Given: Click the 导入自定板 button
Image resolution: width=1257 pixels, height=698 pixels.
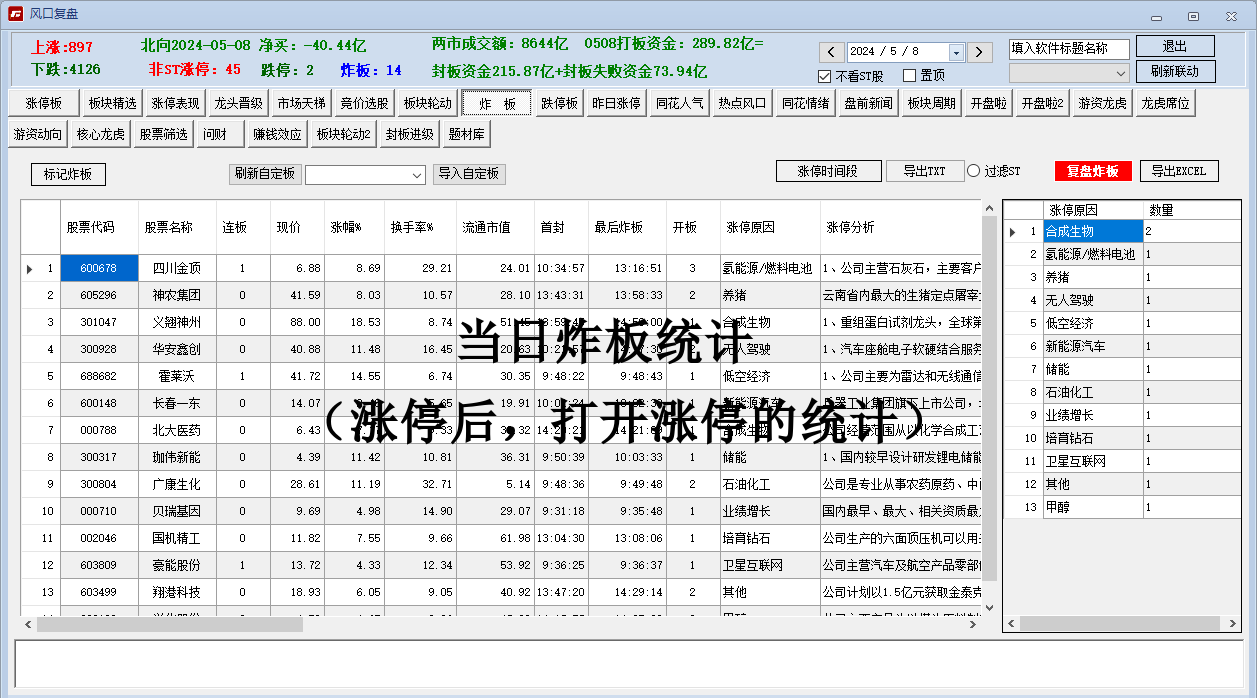Looking at the screenshot, I should (x=469, y=174).
